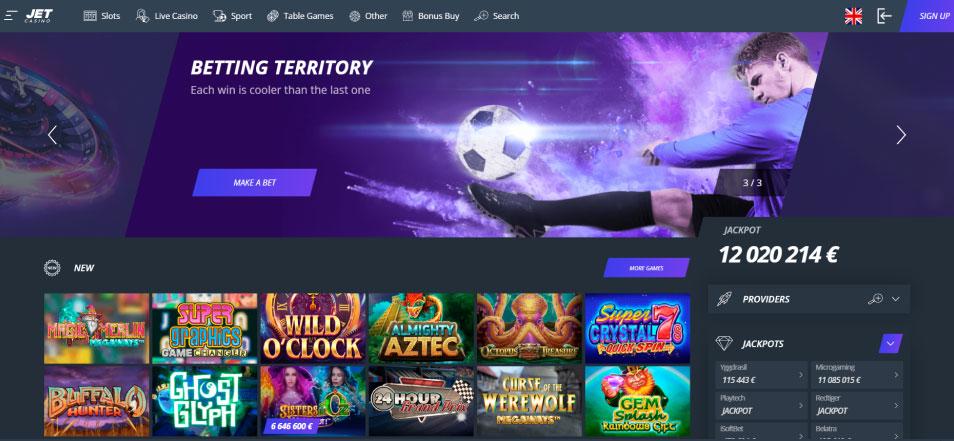Show previous banner slide with left arrow
The width and height of the screenshot is (954, 441).
52,135
